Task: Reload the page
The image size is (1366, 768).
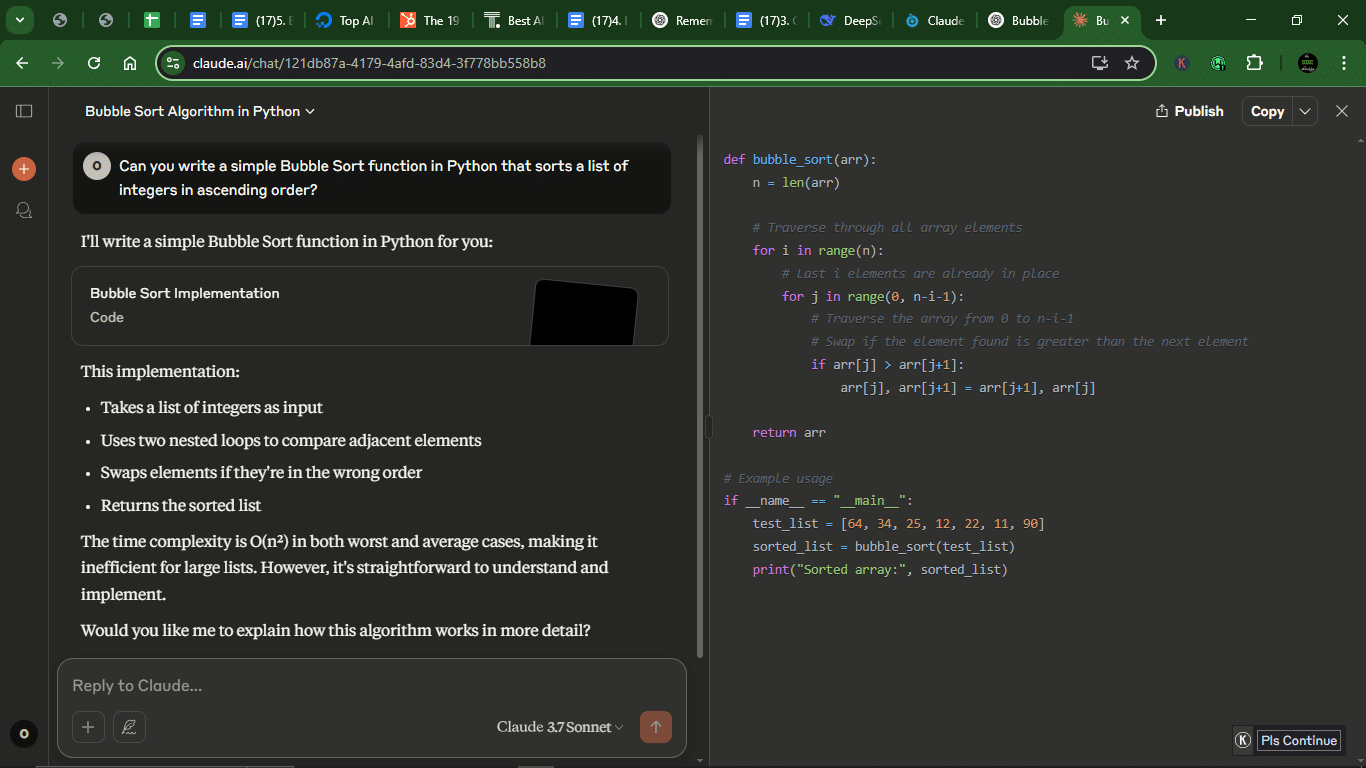Action: 94,63
